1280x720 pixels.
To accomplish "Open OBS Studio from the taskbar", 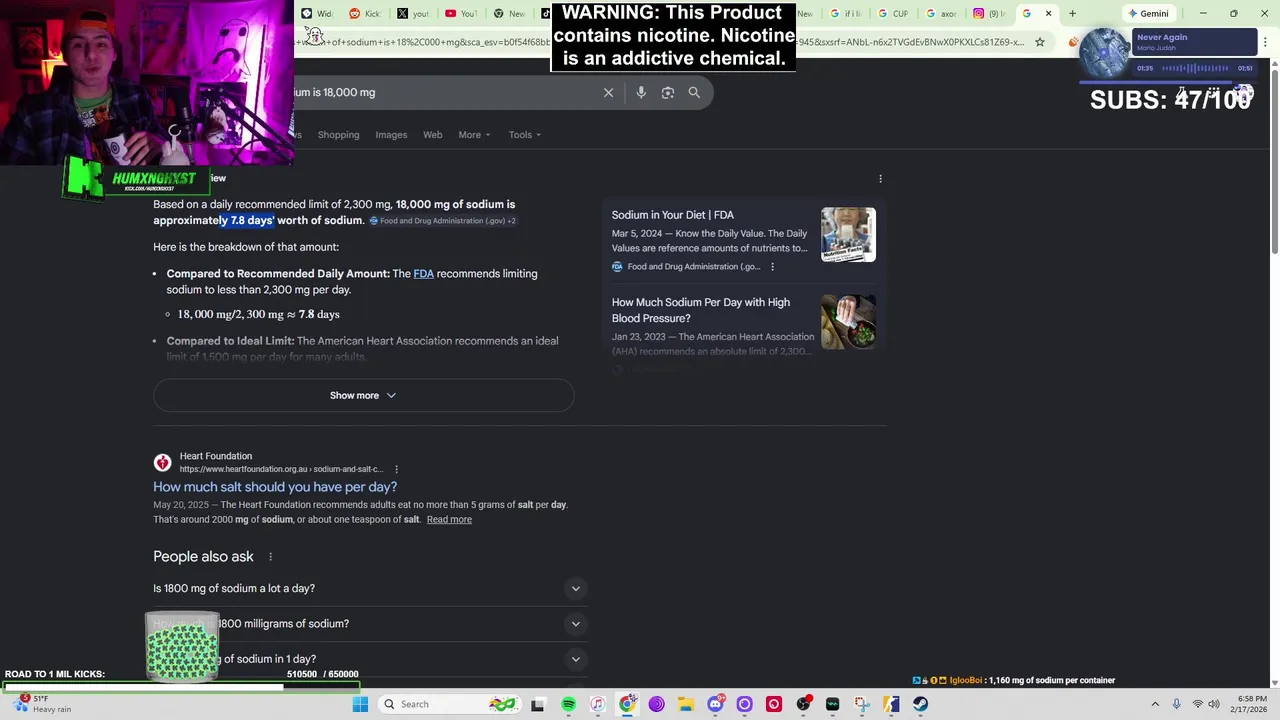I will [803, 704].
